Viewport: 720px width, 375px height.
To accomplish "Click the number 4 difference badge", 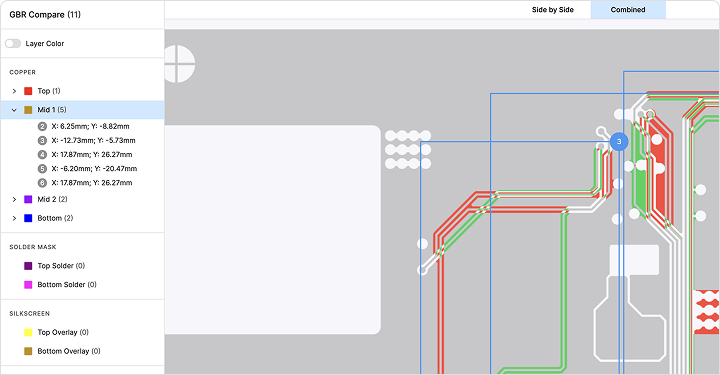I will pyautogui.click(x=42, y=155).
